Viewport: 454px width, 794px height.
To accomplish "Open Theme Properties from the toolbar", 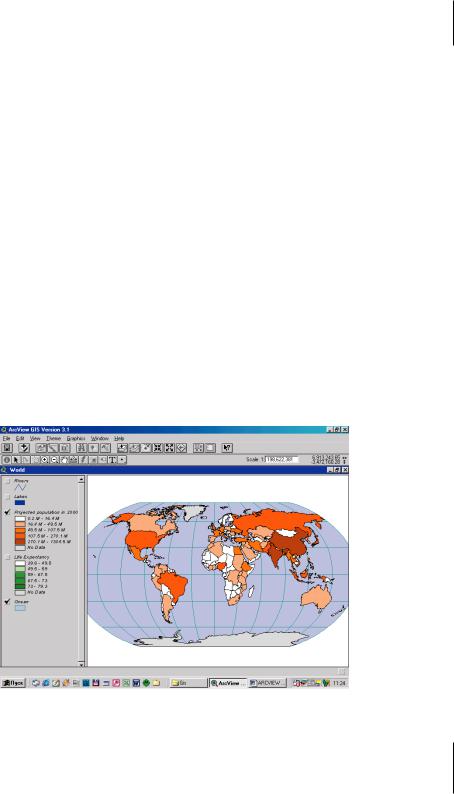I will [x=41, y=448].
